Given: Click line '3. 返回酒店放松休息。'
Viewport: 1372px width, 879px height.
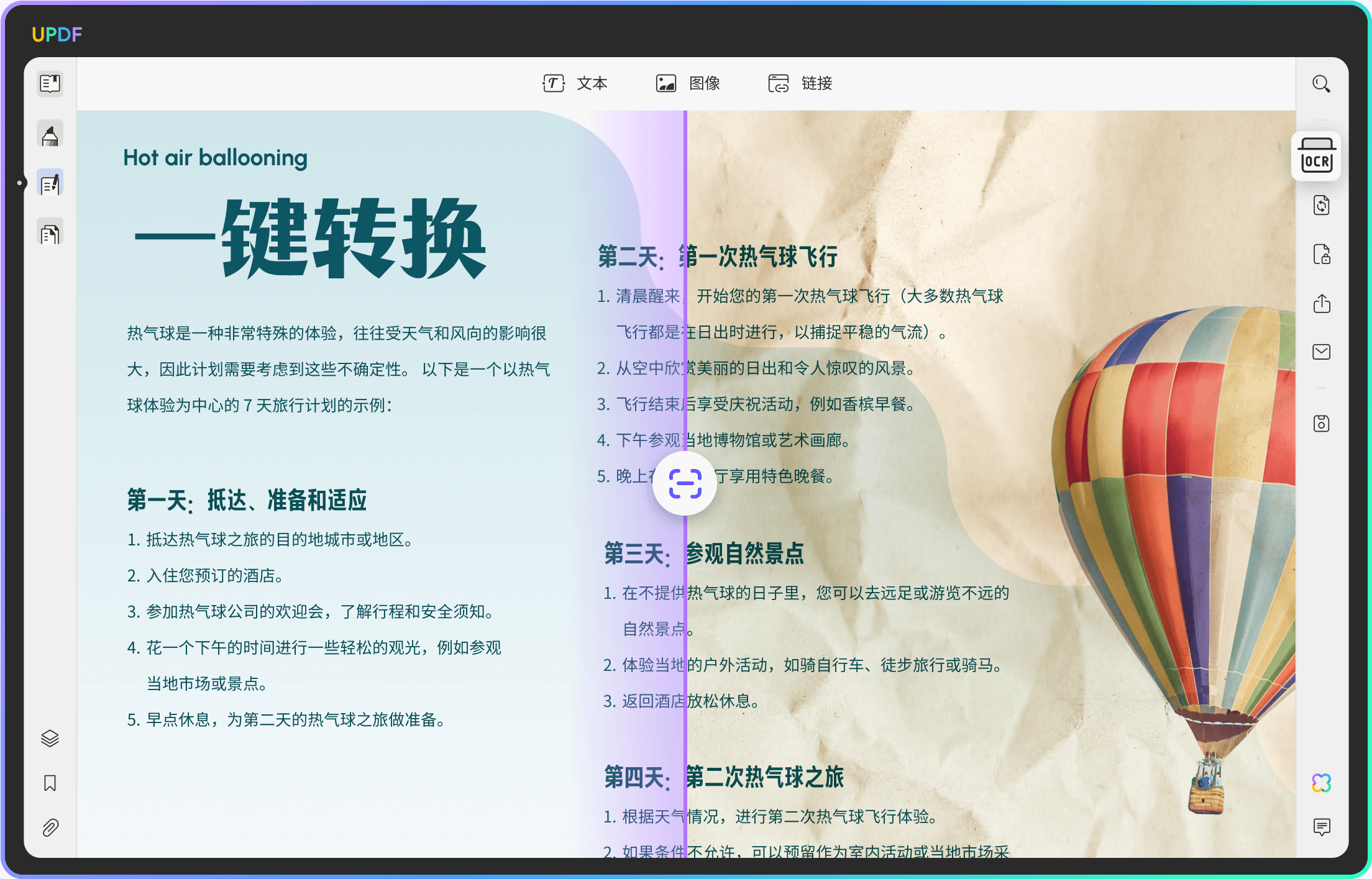Looking at the screenshot, I should (681, 701).
